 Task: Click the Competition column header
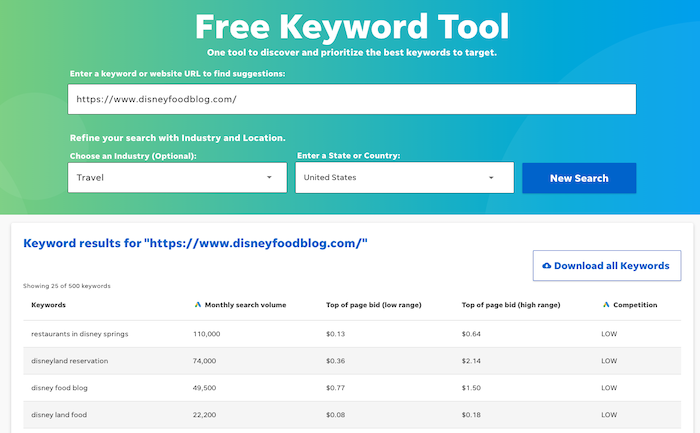[x=635, y=305]
